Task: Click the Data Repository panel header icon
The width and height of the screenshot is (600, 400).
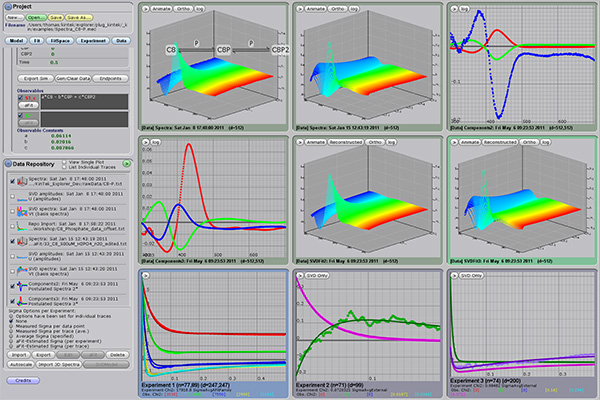Action: [6, 162]
